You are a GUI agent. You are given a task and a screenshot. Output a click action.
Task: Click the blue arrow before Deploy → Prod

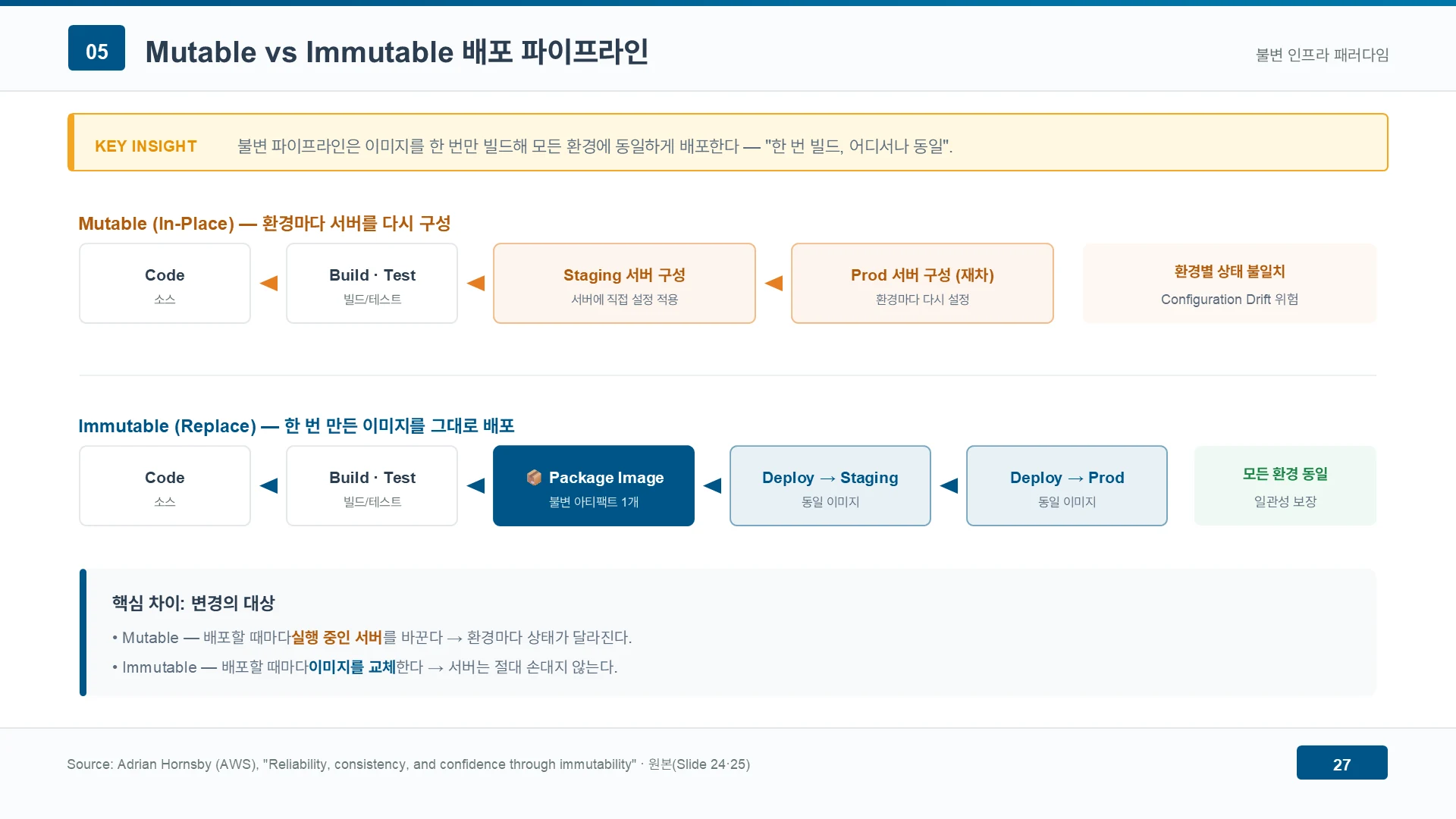[949, 486]
